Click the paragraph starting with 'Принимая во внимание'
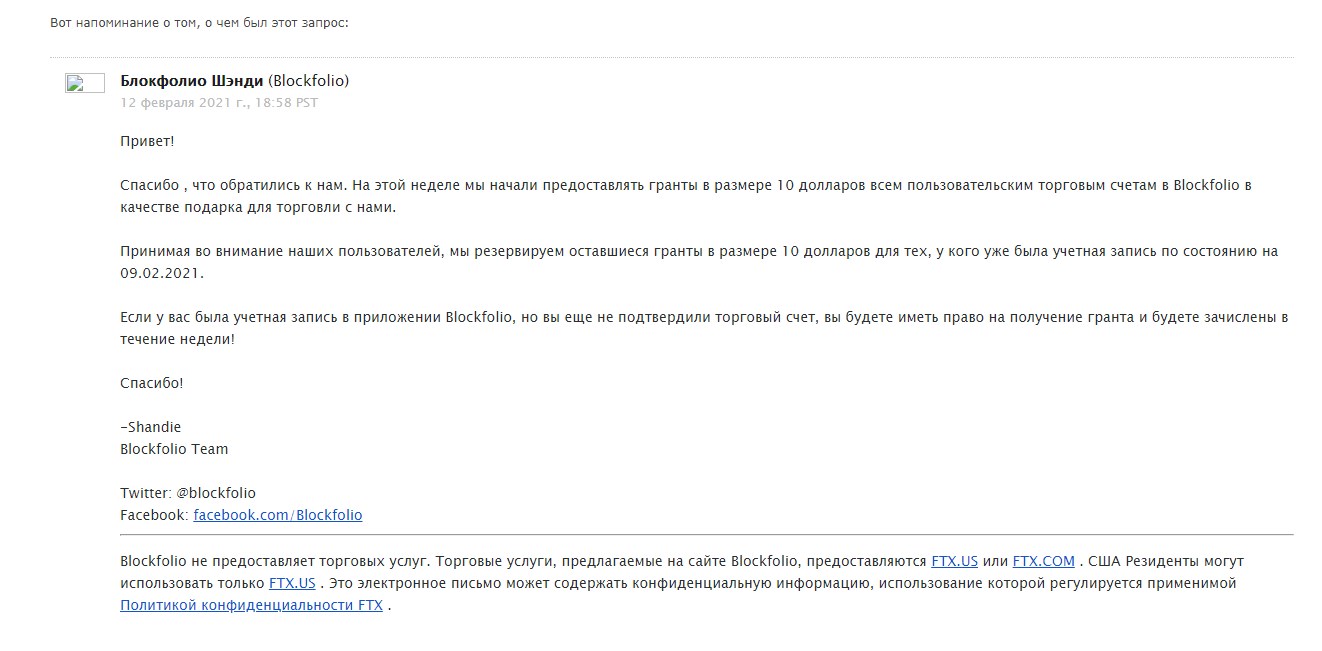Screen dimensions: 1322x651 click(x=699, y=262)
